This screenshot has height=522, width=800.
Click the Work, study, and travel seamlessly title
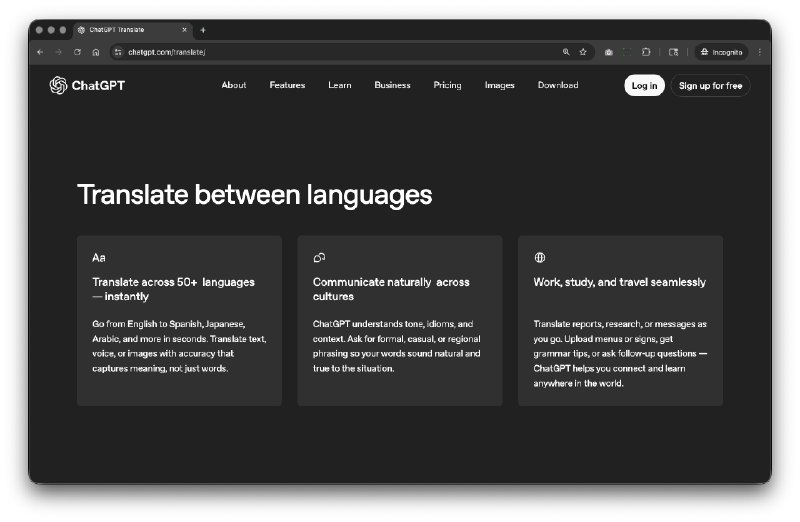[619, 282]
